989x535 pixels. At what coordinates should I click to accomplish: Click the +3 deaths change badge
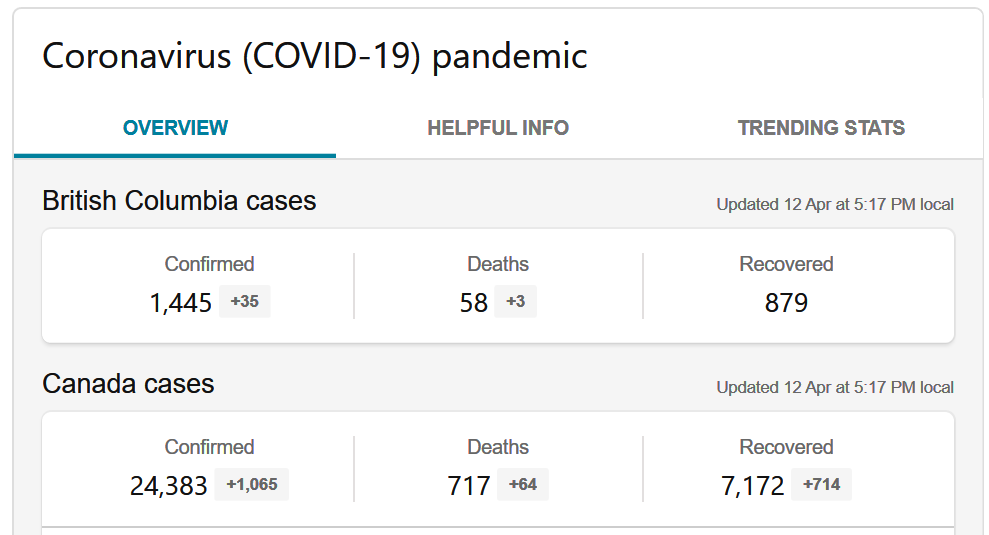(515, 301)
